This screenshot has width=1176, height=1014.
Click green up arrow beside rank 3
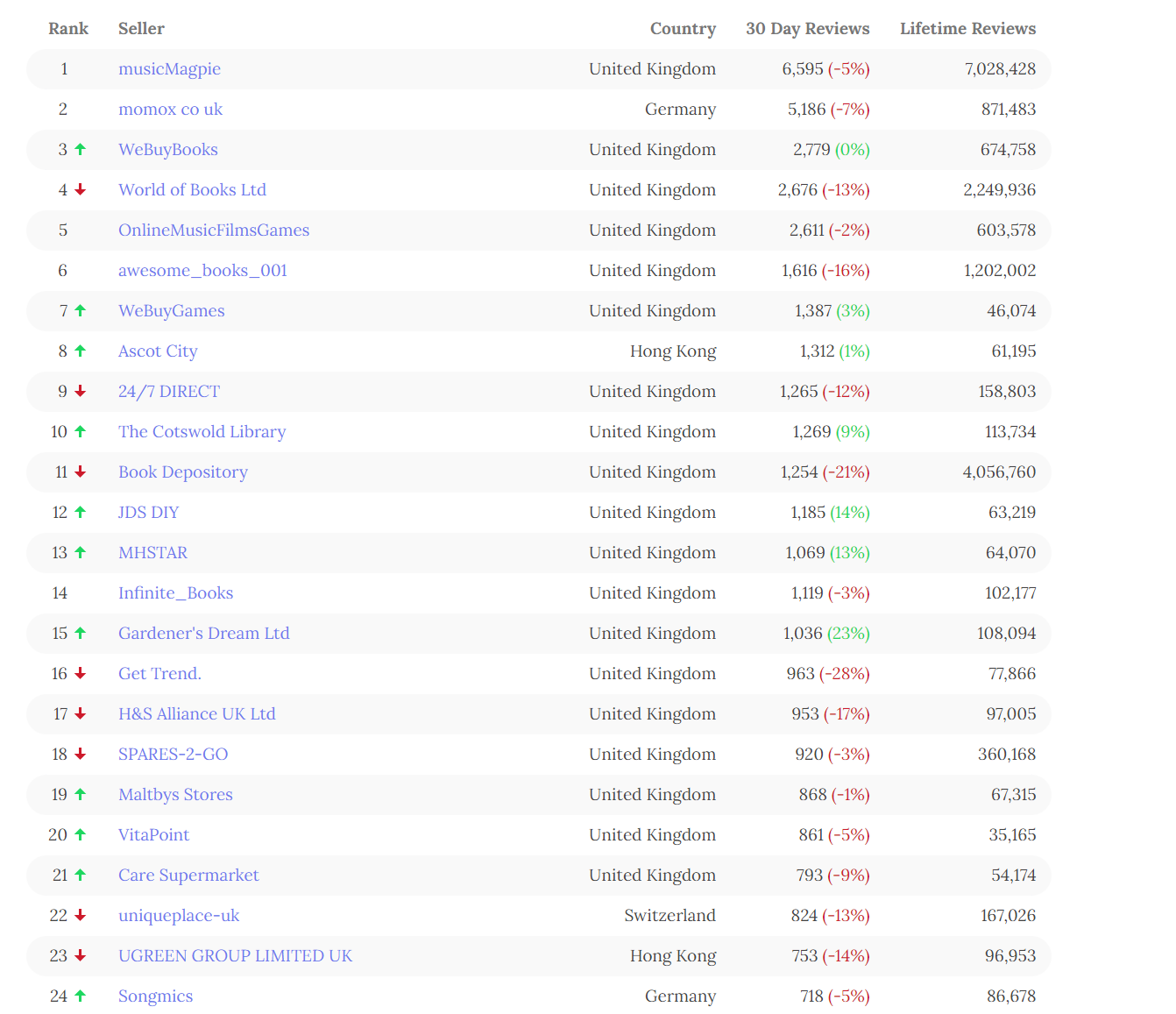81,149
